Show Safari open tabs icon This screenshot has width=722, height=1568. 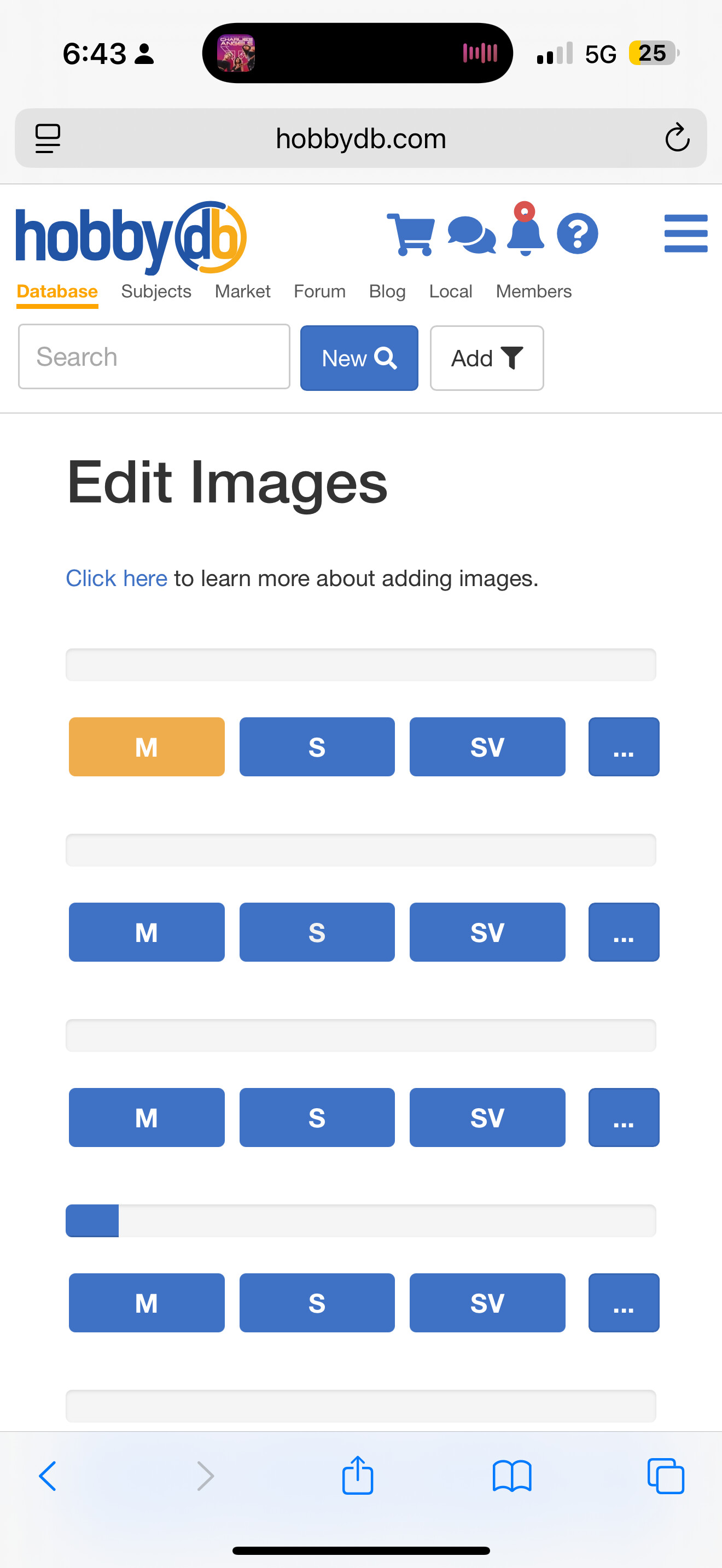point(665,1476)
